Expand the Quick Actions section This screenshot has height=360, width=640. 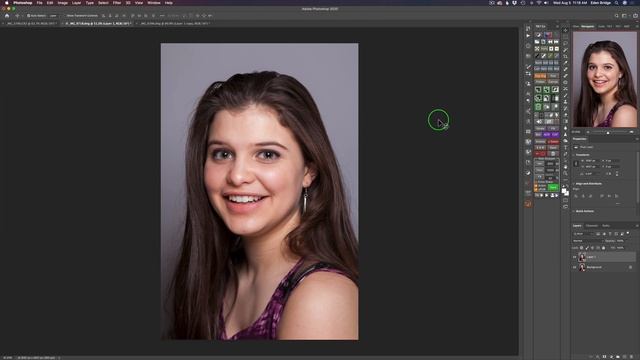[x=573, y=211]
